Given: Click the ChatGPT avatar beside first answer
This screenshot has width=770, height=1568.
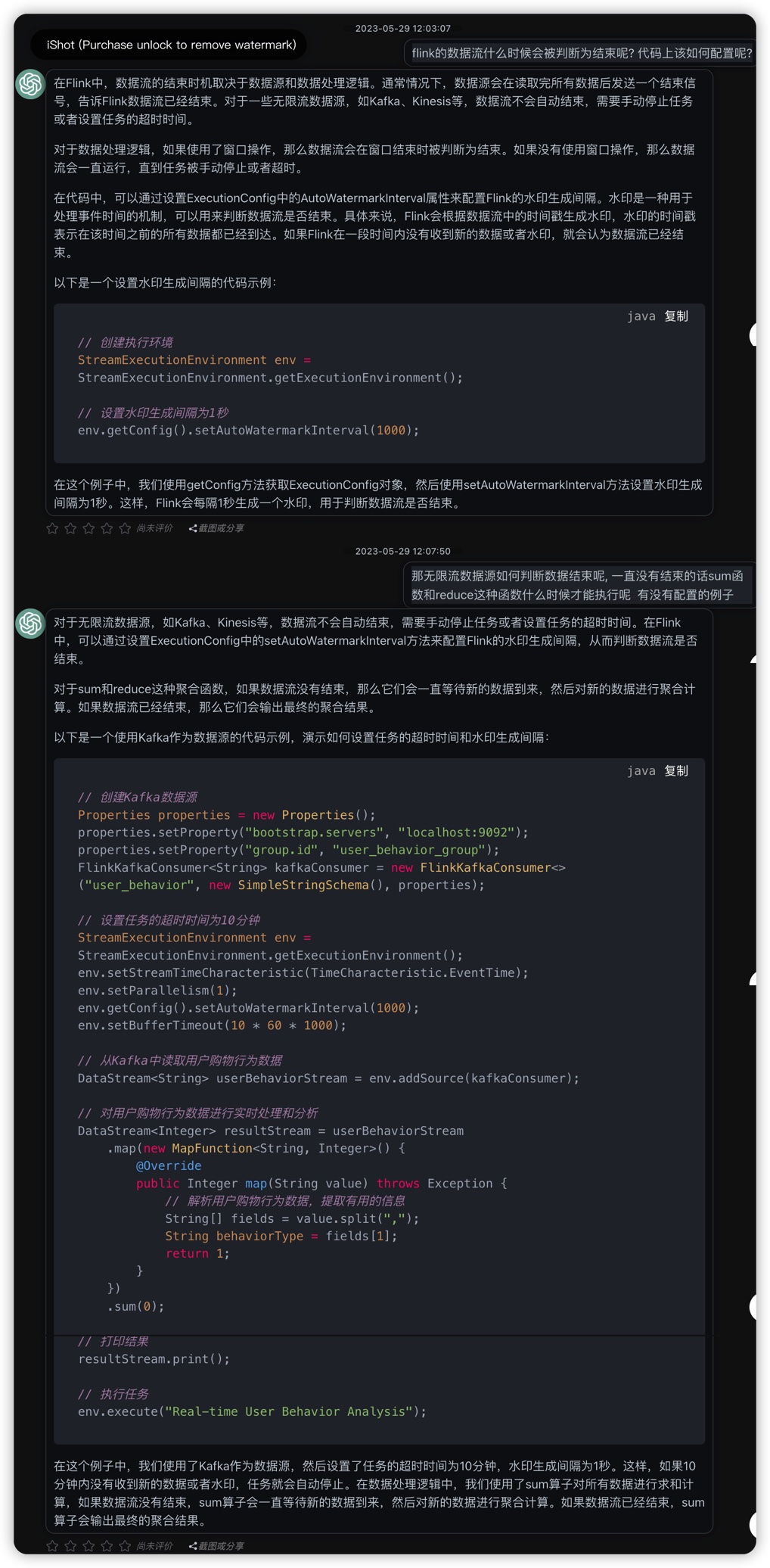Looking at the screenshot, I should pyautogui.click(x=30, y=84).
